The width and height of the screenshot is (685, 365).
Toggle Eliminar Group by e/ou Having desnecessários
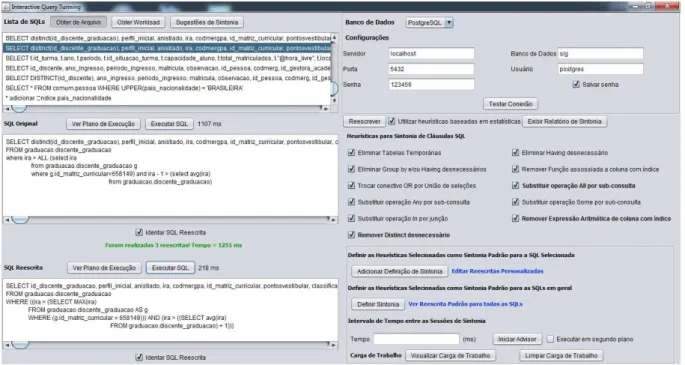[x=351, y=169]
